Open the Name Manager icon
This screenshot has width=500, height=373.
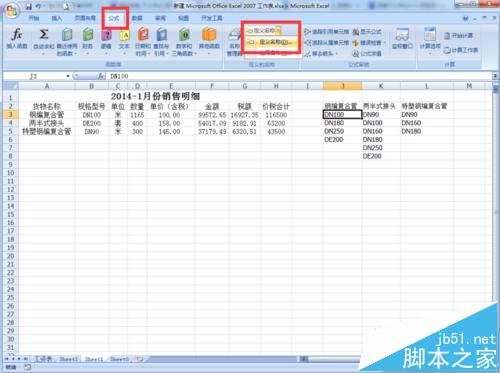coord(234,35)
